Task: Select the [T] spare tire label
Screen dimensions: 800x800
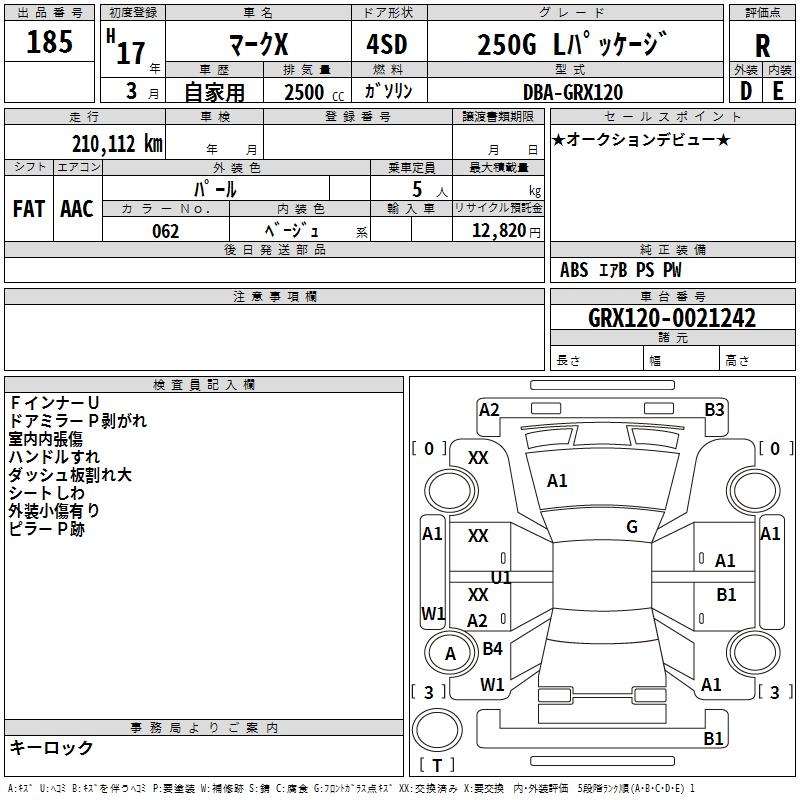Action: [437, 765]
